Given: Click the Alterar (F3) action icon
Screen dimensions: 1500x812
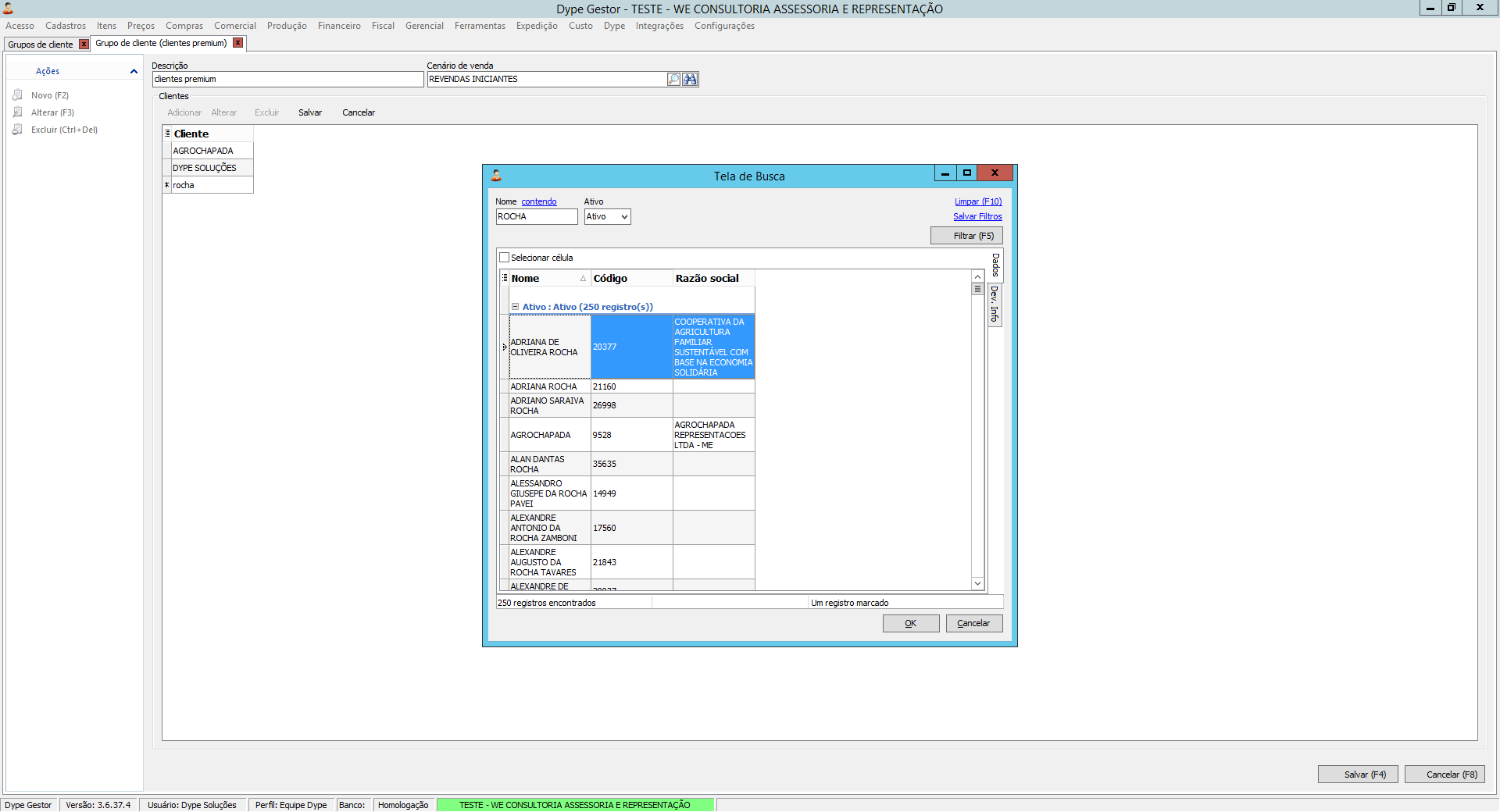Looking at the screenshot, I should tap(18, 112).
